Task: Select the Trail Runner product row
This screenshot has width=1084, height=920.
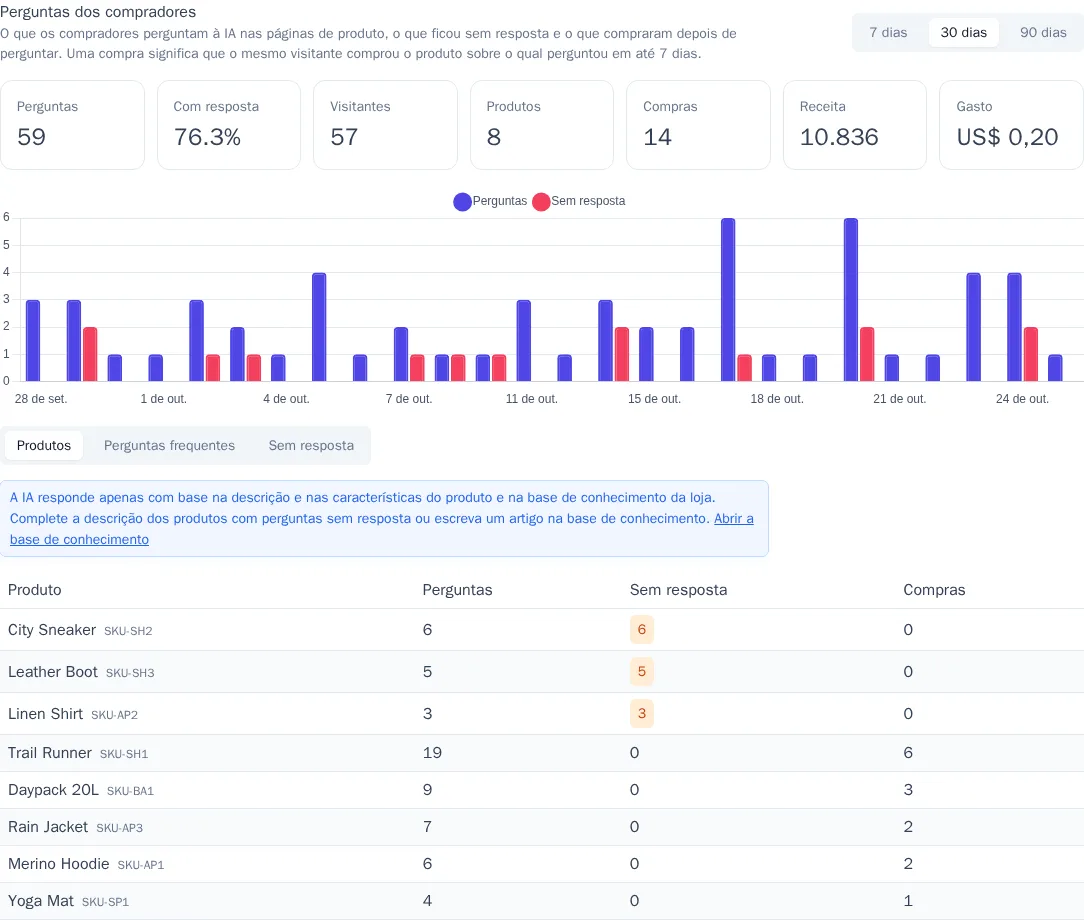Action: [542, 753]
